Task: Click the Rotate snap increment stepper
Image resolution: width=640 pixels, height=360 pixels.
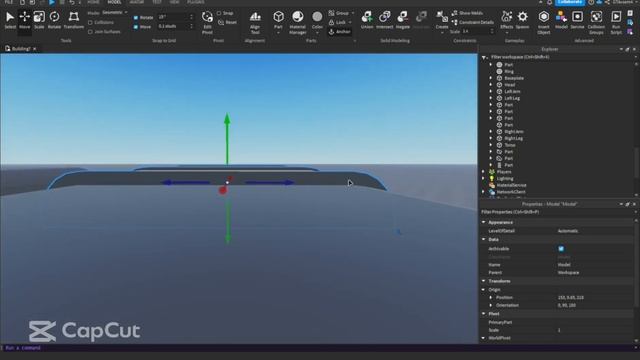Action: coord(191,17)
